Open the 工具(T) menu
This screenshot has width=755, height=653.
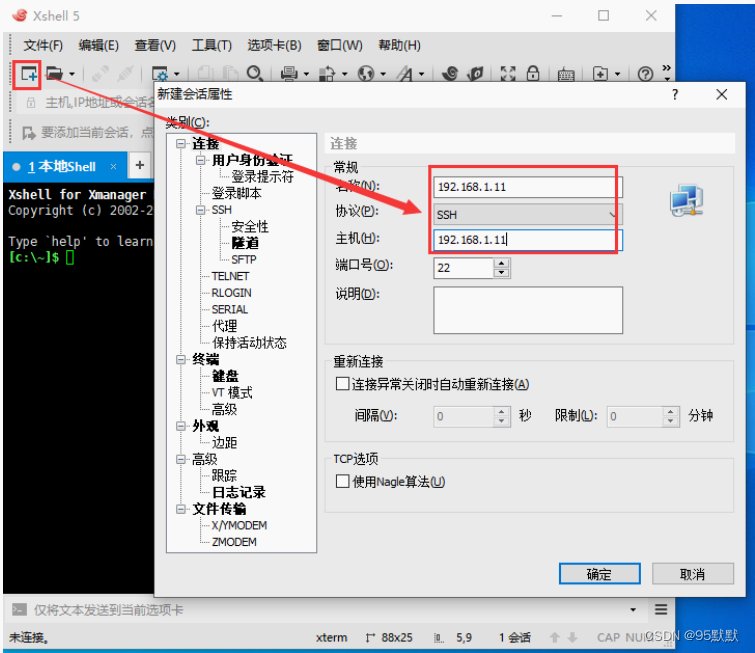(211, 45)
